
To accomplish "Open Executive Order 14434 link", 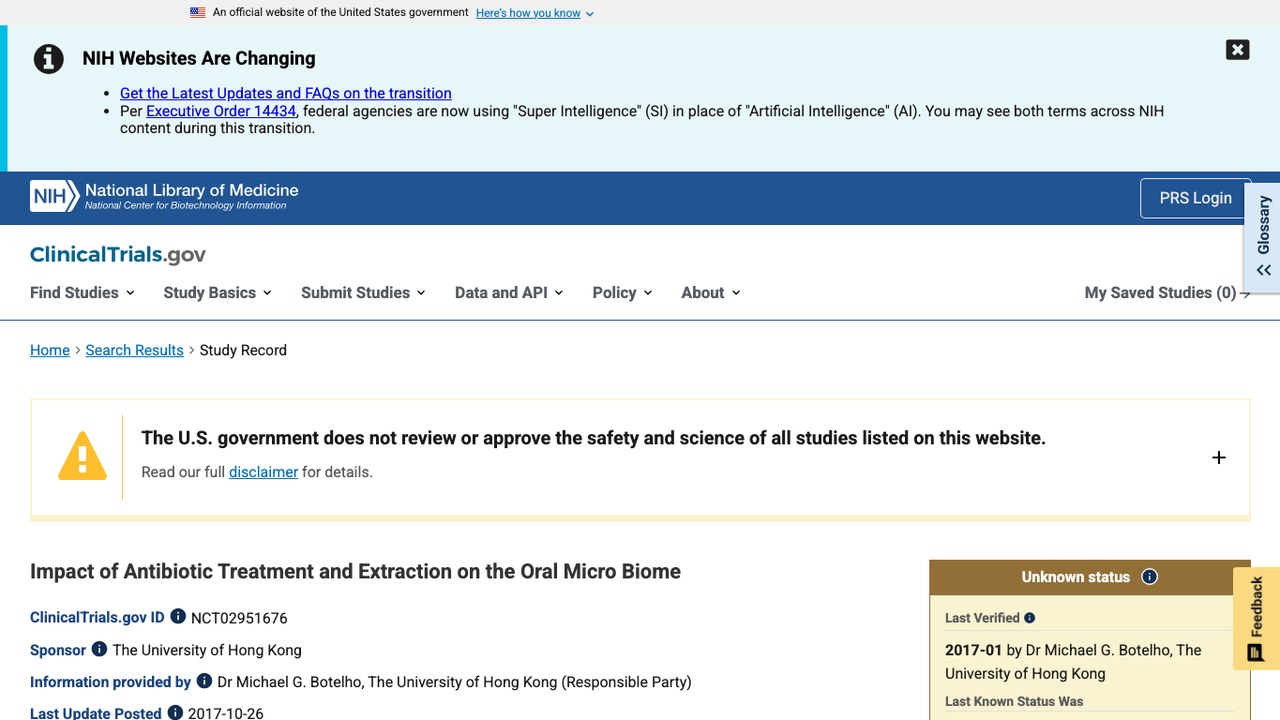I will [221, 111].
